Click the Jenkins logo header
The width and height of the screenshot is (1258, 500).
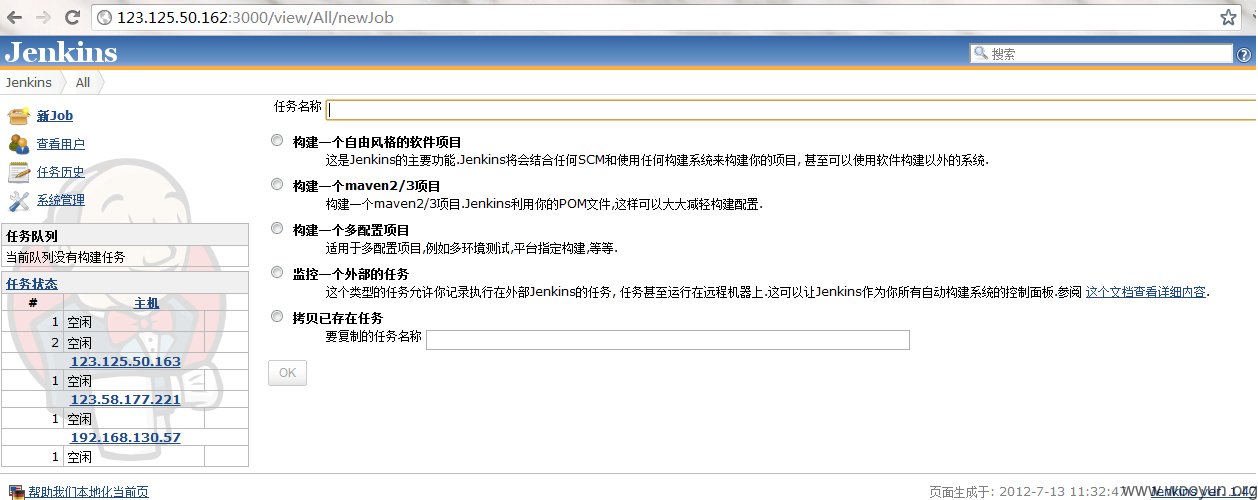tap(61, 53)
